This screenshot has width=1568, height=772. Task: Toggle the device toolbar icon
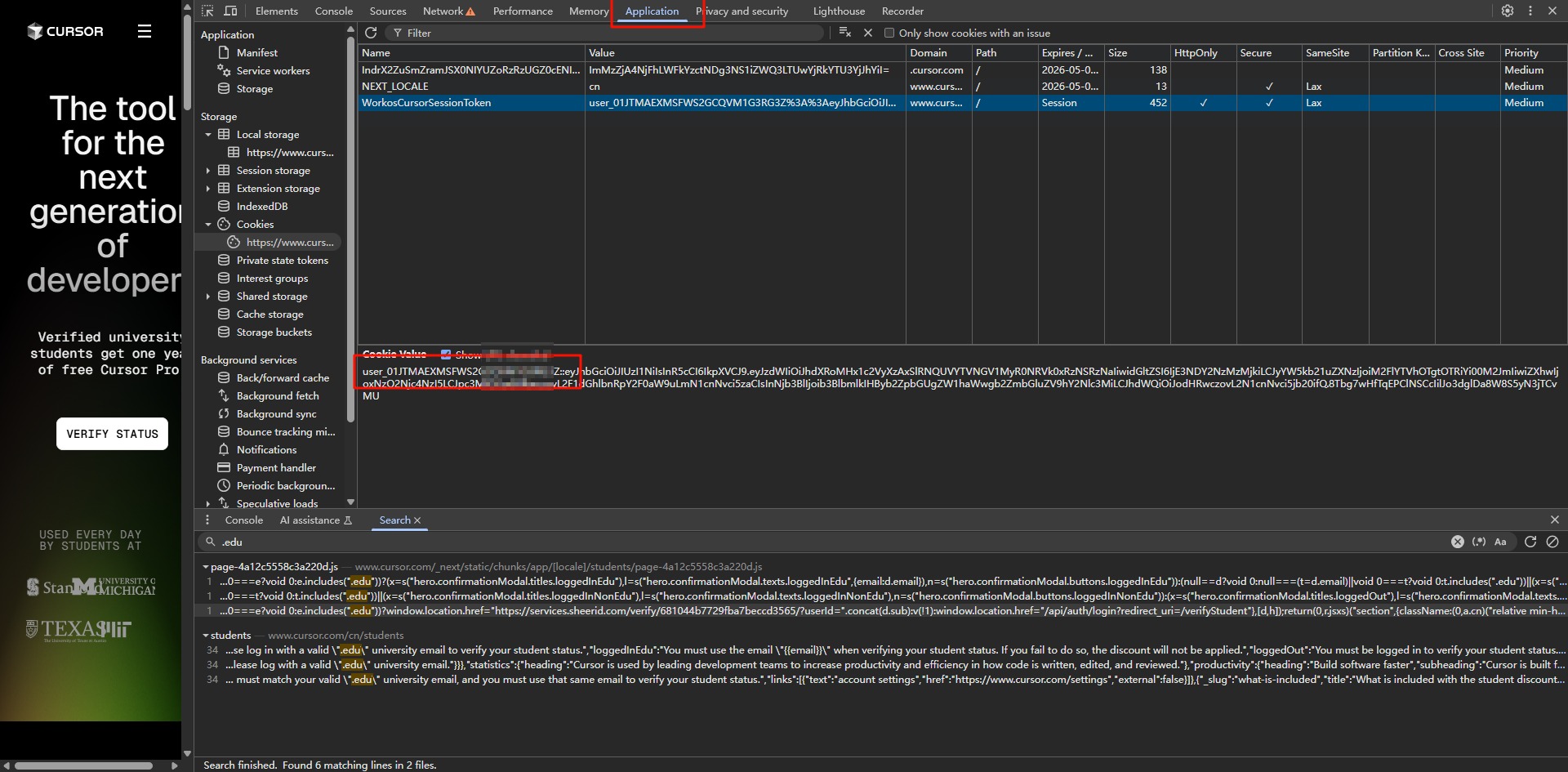click(x=230, y=11)
